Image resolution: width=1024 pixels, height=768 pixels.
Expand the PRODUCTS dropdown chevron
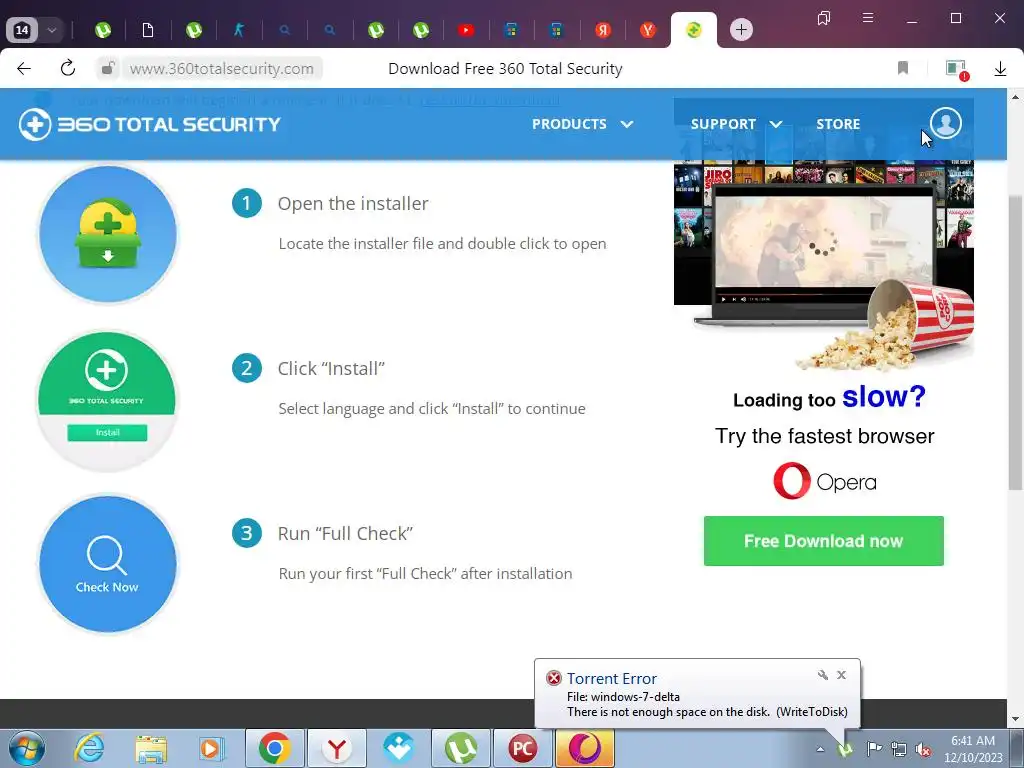pos(627,124)
